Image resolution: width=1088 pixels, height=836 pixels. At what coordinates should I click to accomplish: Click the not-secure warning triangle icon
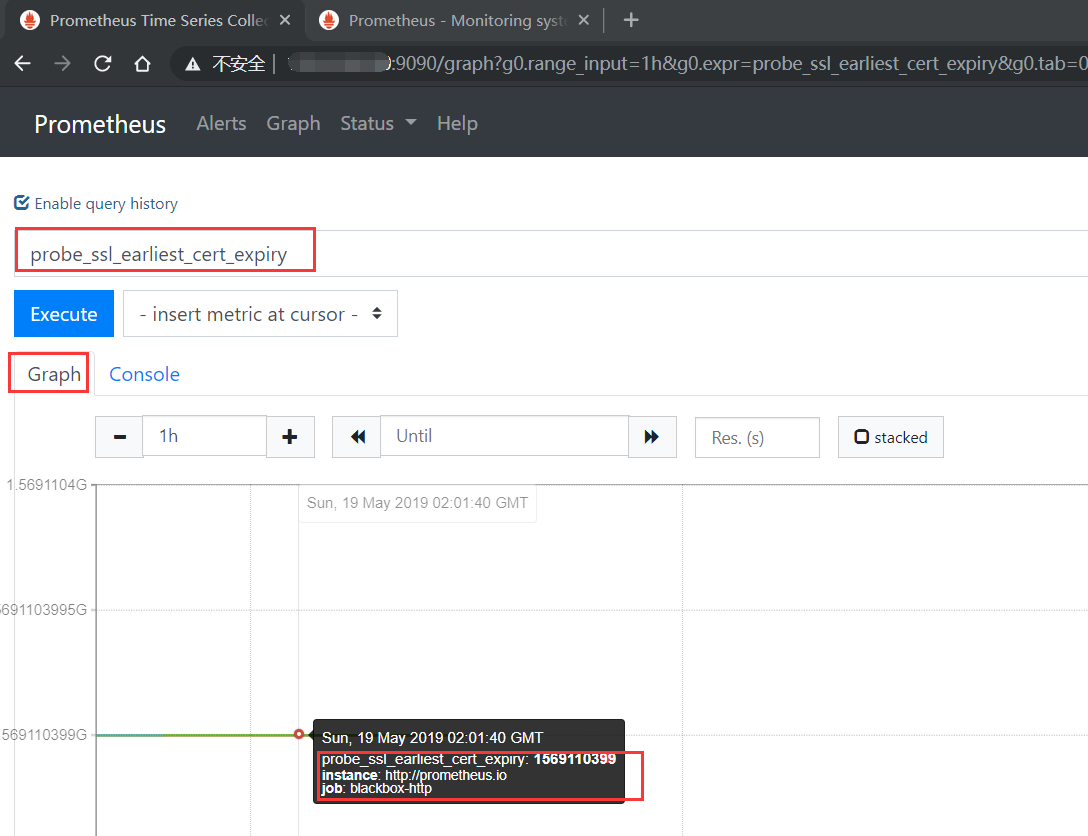(192, 65)
